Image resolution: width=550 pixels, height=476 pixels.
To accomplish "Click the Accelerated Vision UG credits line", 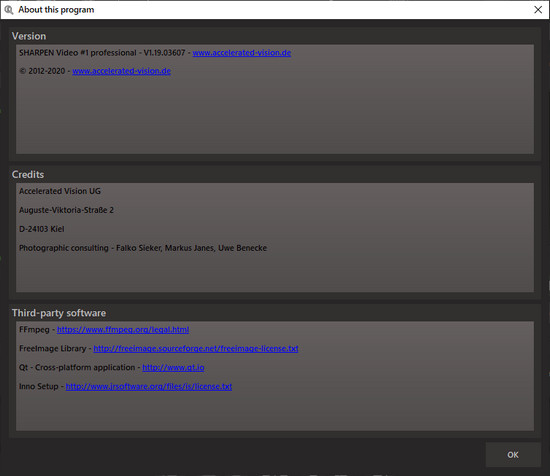I will (x=60, y=191).
